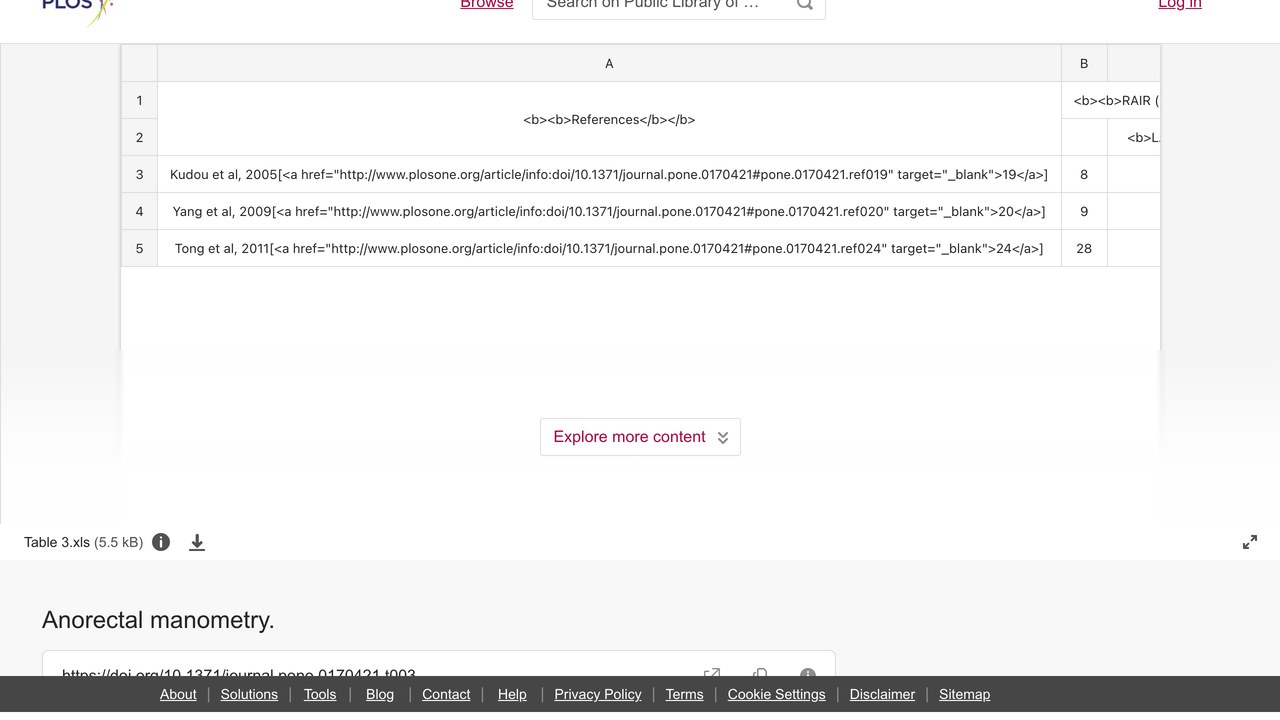Select column A header in the spreadsheet
Viewport: 1280px width, 720px height.
609,63
